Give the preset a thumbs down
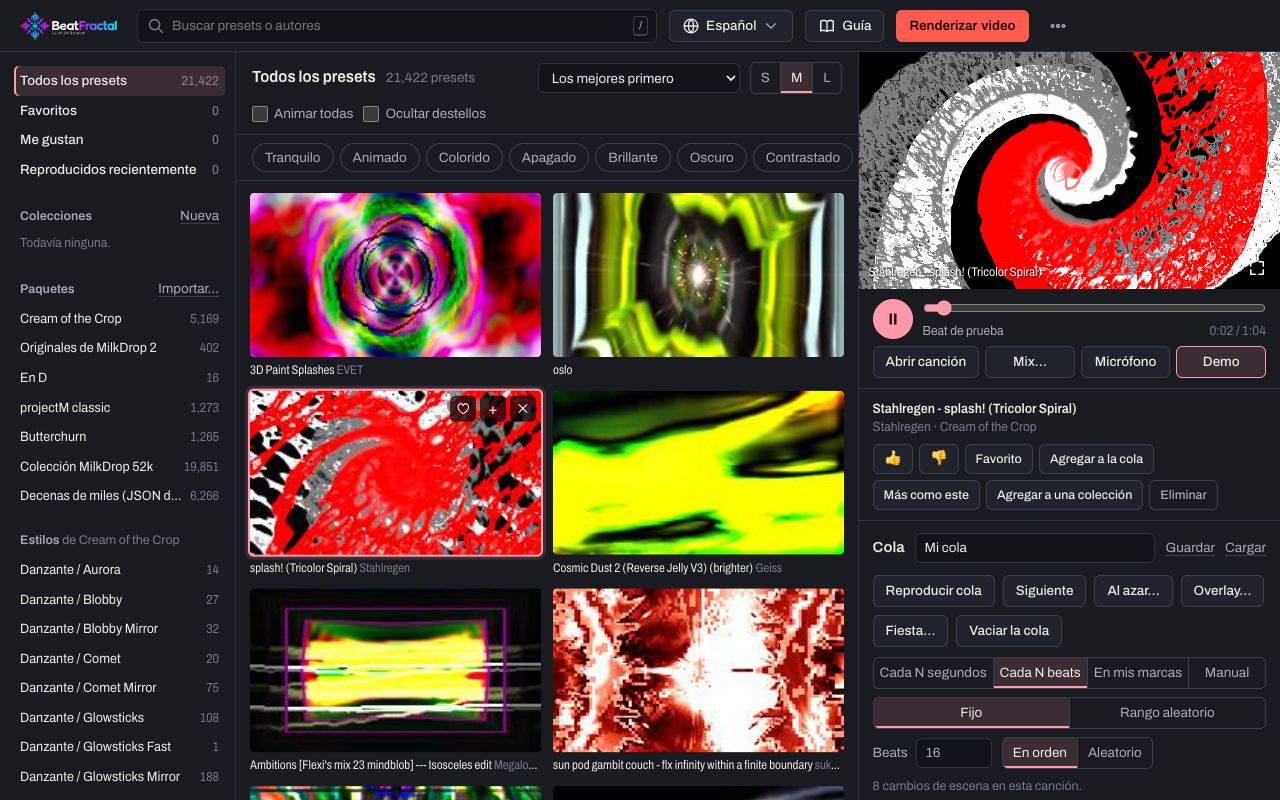This screenshot has width=1280, height=800. [939, 458]
